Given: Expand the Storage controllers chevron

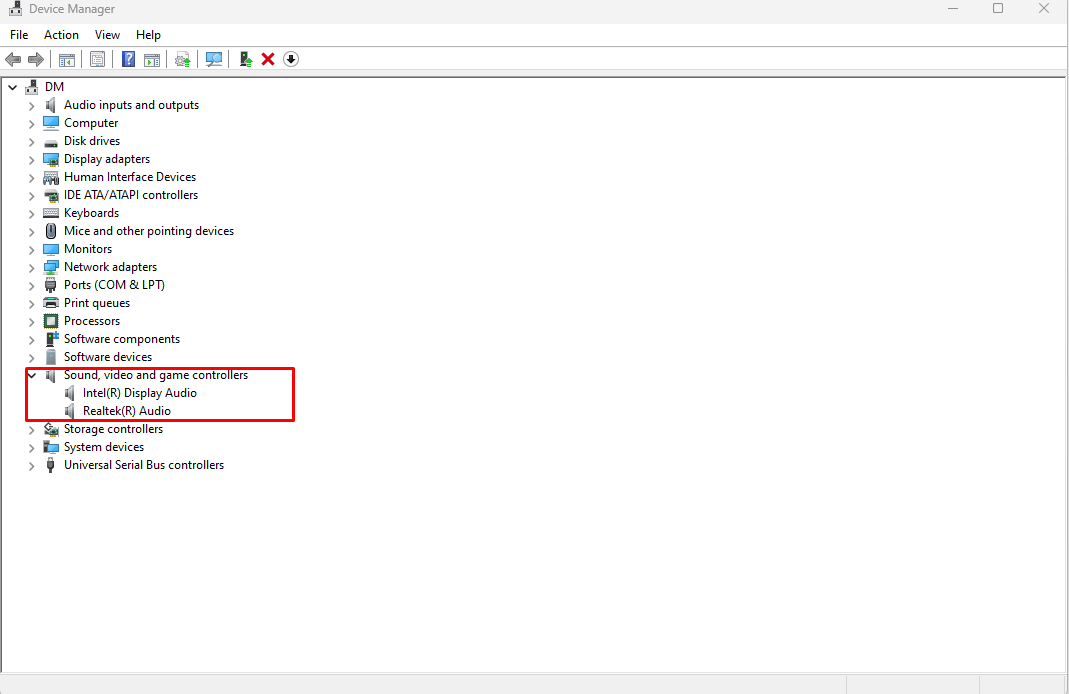Looking at the screenshot, I should click(31, 429).
